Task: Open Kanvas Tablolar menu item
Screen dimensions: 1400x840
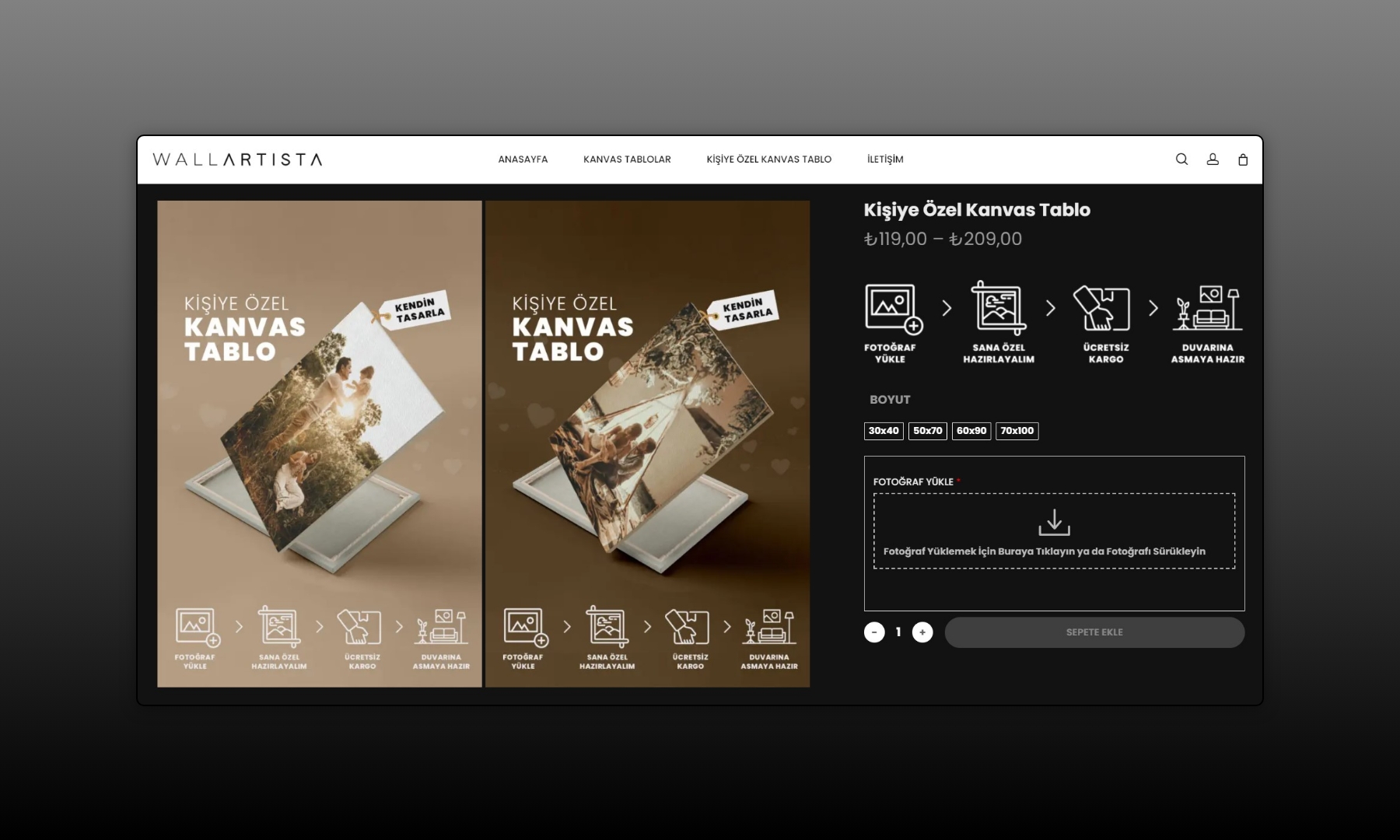Action: coord(627,159)
